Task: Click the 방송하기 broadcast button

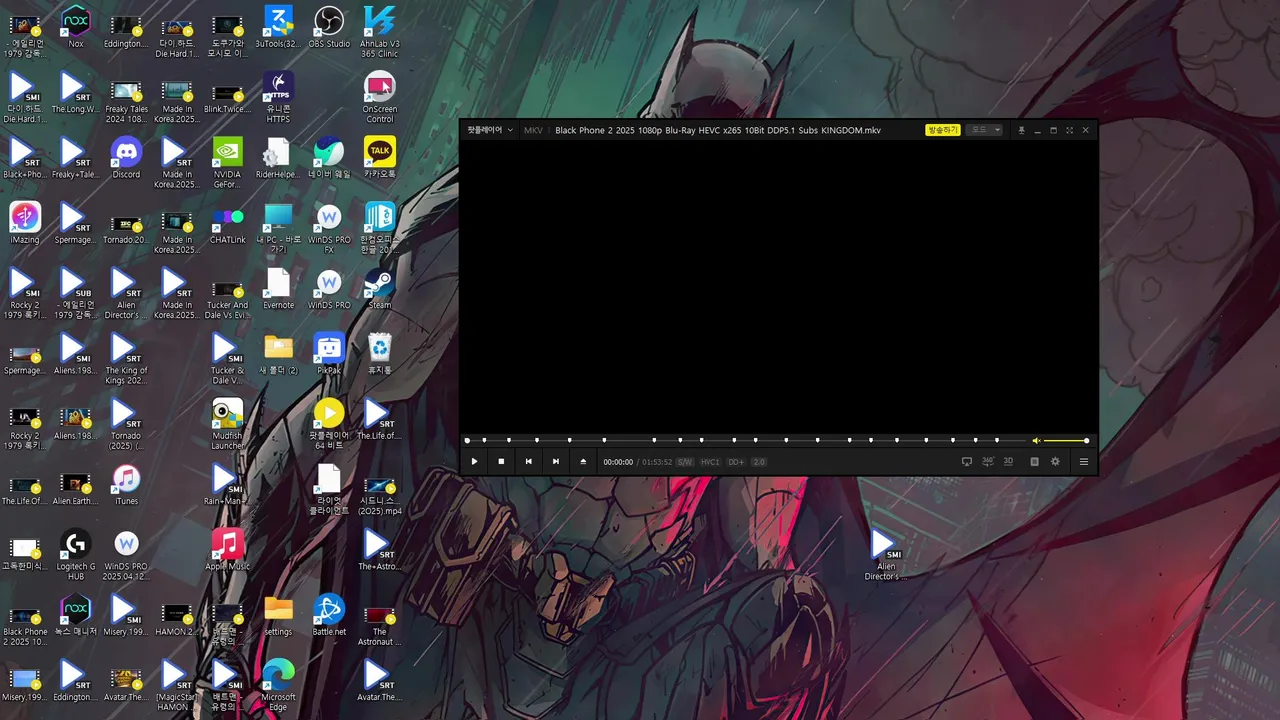Action: coord(943,130)
